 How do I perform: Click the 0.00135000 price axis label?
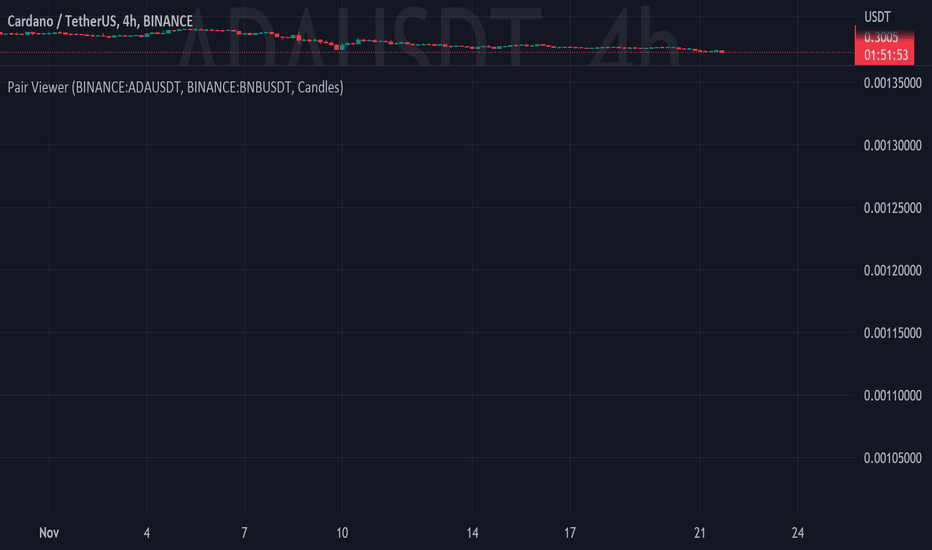(893, 83)
